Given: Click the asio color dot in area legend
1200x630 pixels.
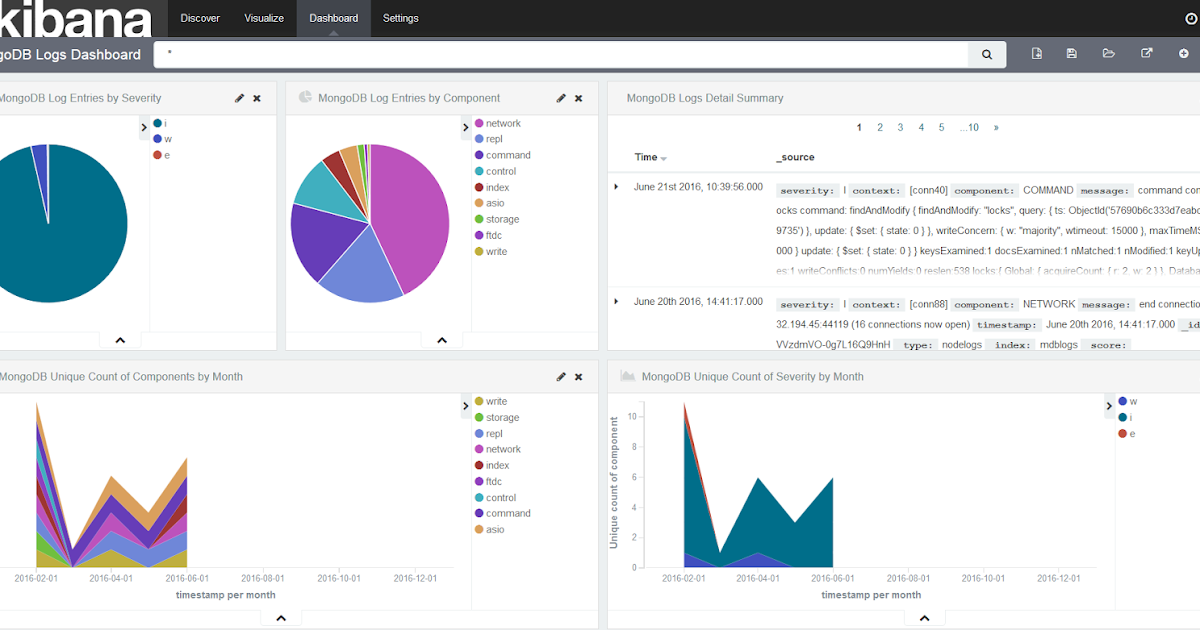Looking at the screenshot, I should (x=479, y=529).
